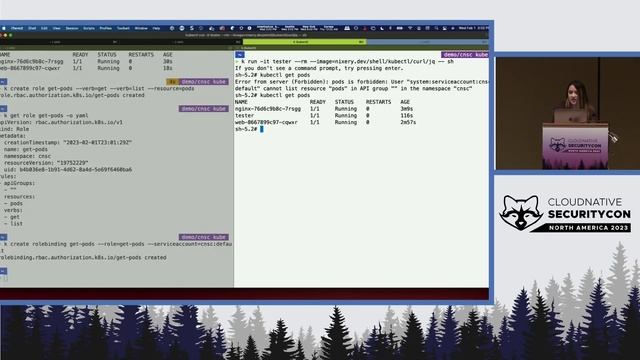Click the 'resources:' line
The width and height of the screenshot is (640, 360).
19,197
